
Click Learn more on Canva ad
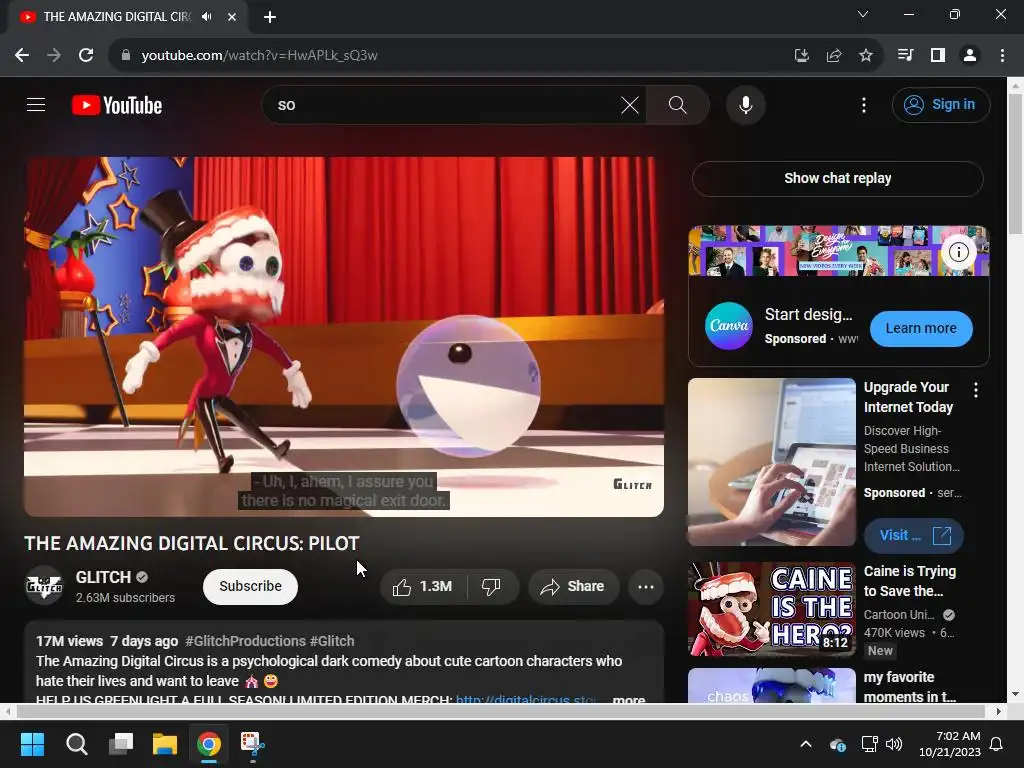pyautogui.click(x=921, y=328)
